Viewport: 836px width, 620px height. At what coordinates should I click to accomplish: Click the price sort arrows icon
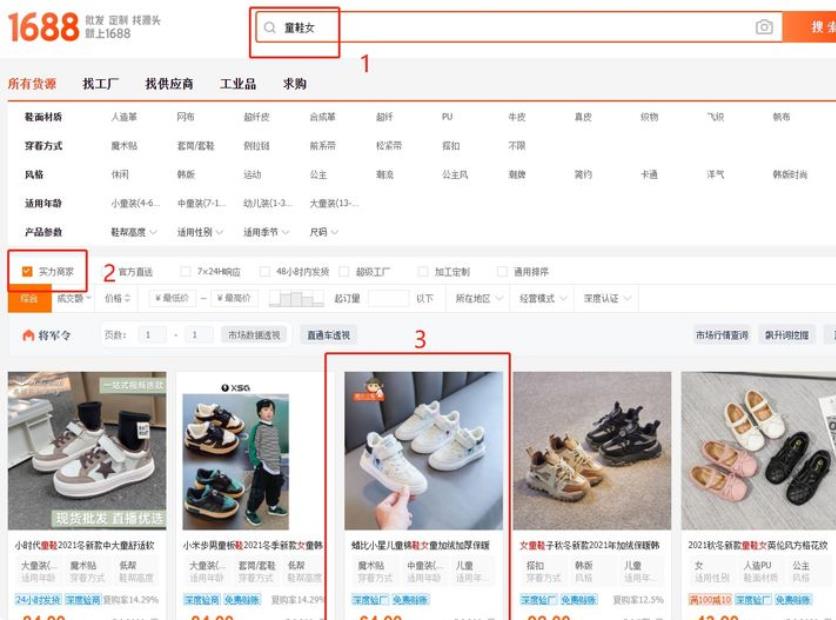(x=128, y=298)
